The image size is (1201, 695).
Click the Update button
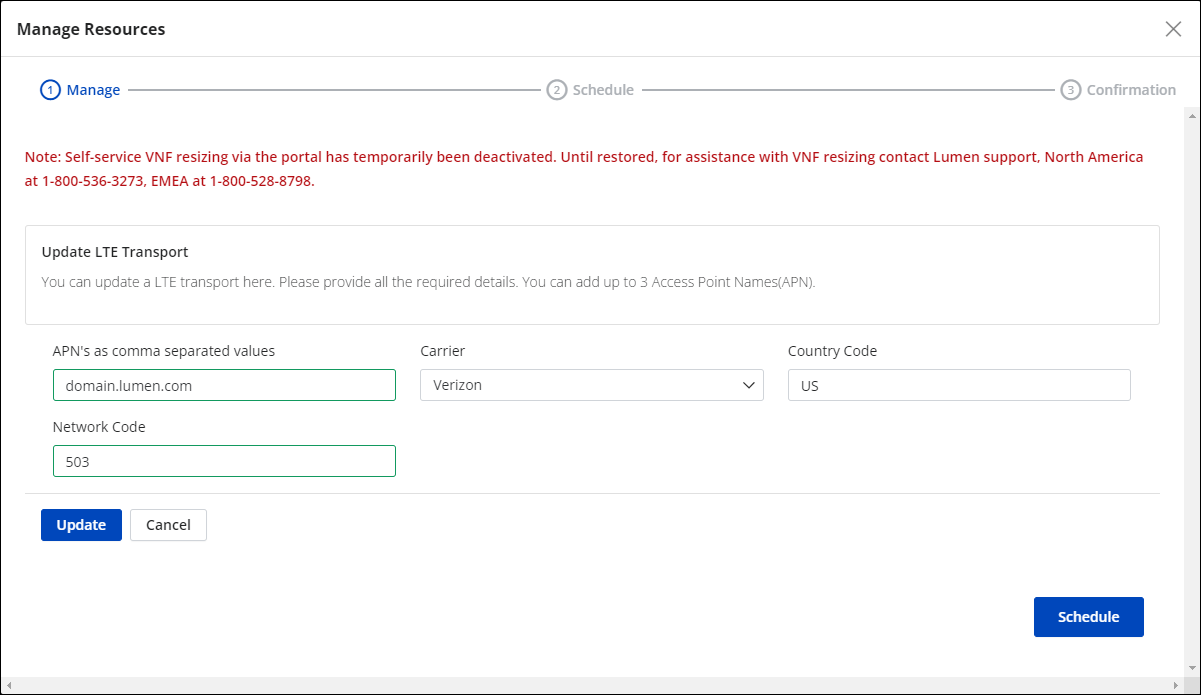tap(81, 525)
